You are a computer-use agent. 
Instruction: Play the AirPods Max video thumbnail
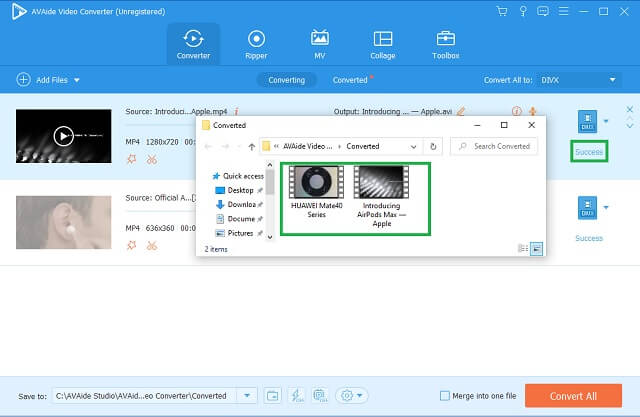tap(64, 136)
